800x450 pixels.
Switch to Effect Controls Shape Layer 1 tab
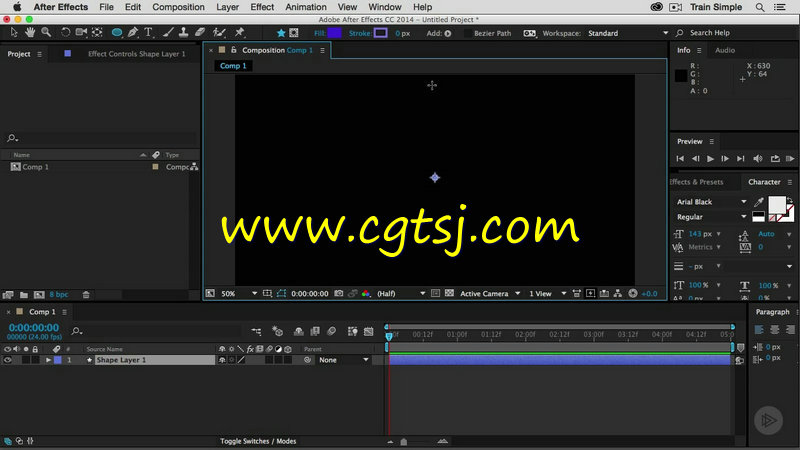pos(137,54)
